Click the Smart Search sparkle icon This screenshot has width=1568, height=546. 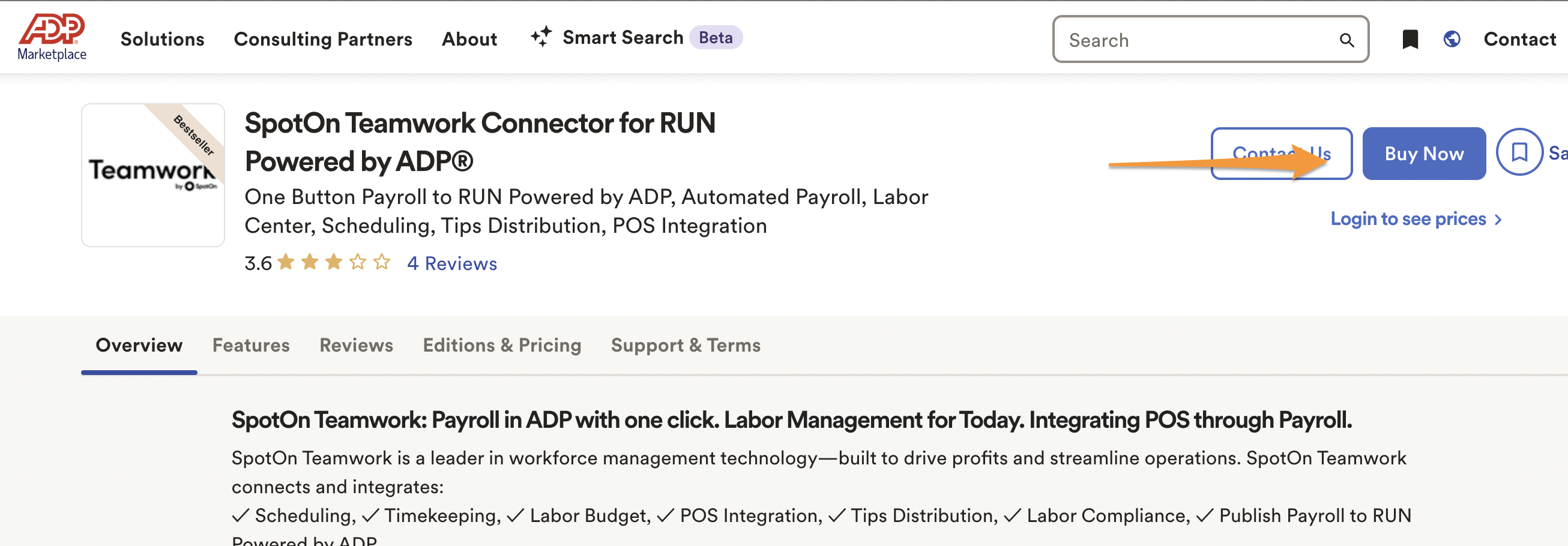point(540,37)
